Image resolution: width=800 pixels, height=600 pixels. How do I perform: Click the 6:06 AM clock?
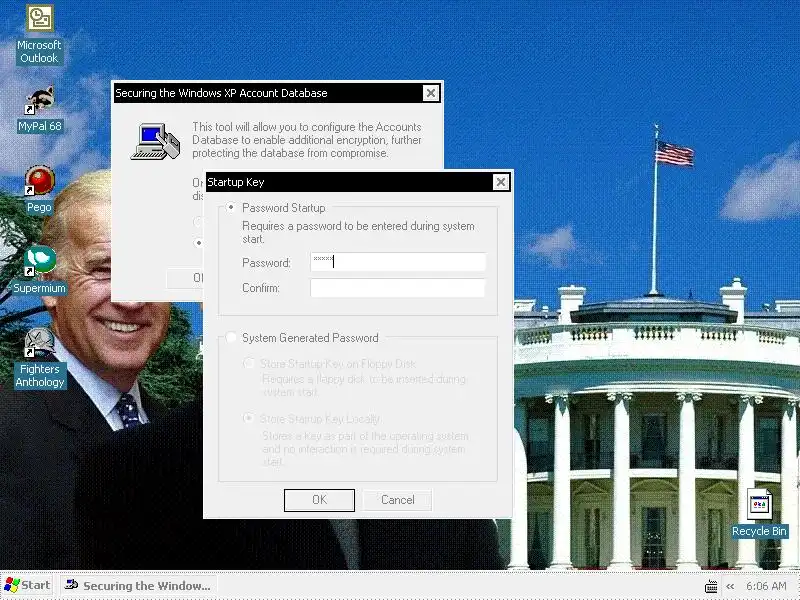766,586
